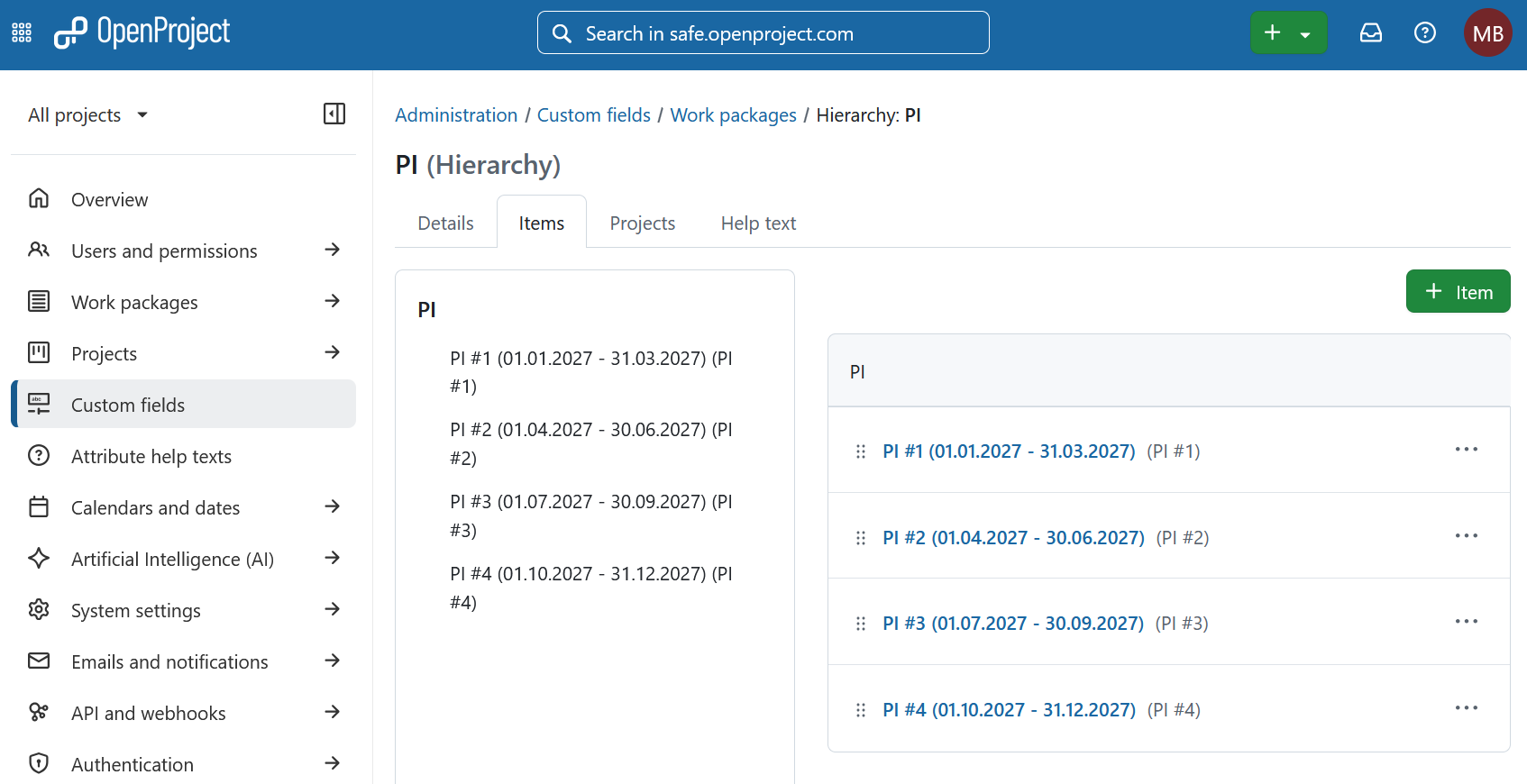Open the three-dot menu for PI #3
This screenshot has height=784, width=1527.
1467,622
